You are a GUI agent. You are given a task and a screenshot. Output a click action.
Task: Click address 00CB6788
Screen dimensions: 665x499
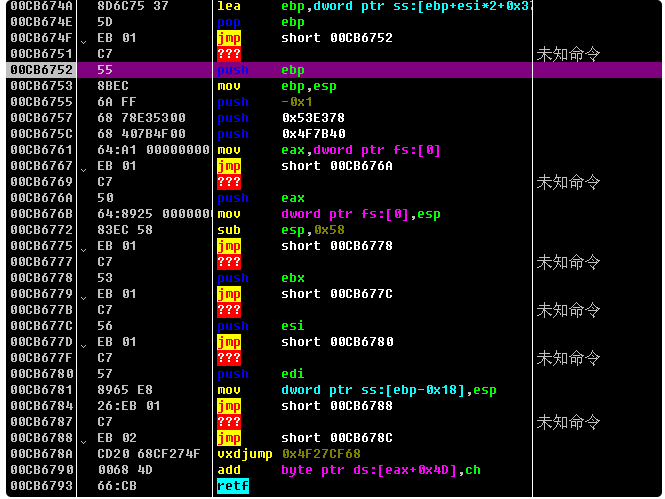(42, 438)
